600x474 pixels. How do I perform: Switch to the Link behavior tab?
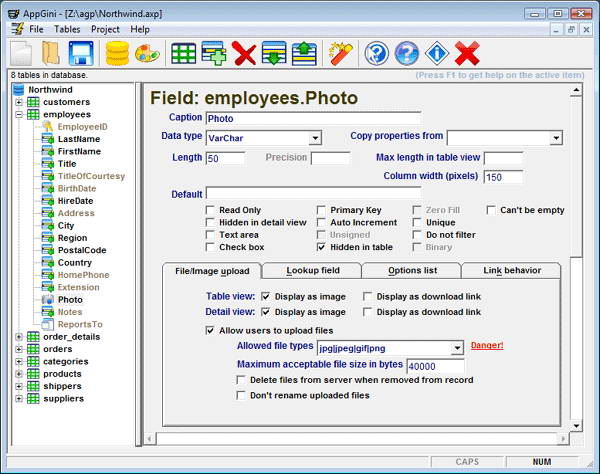[x=512, y=270]
